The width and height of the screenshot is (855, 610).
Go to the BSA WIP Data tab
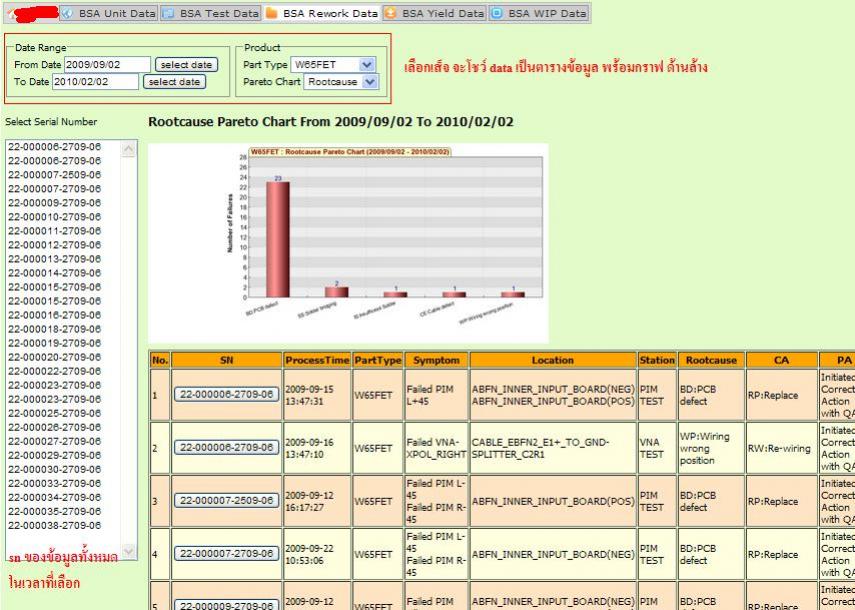[x=539, y=14]
